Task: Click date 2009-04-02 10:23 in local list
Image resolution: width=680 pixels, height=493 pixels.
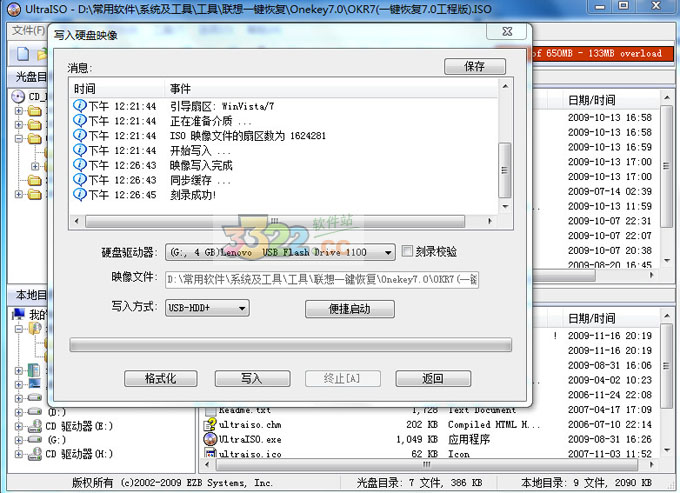Action: [610, 380]
